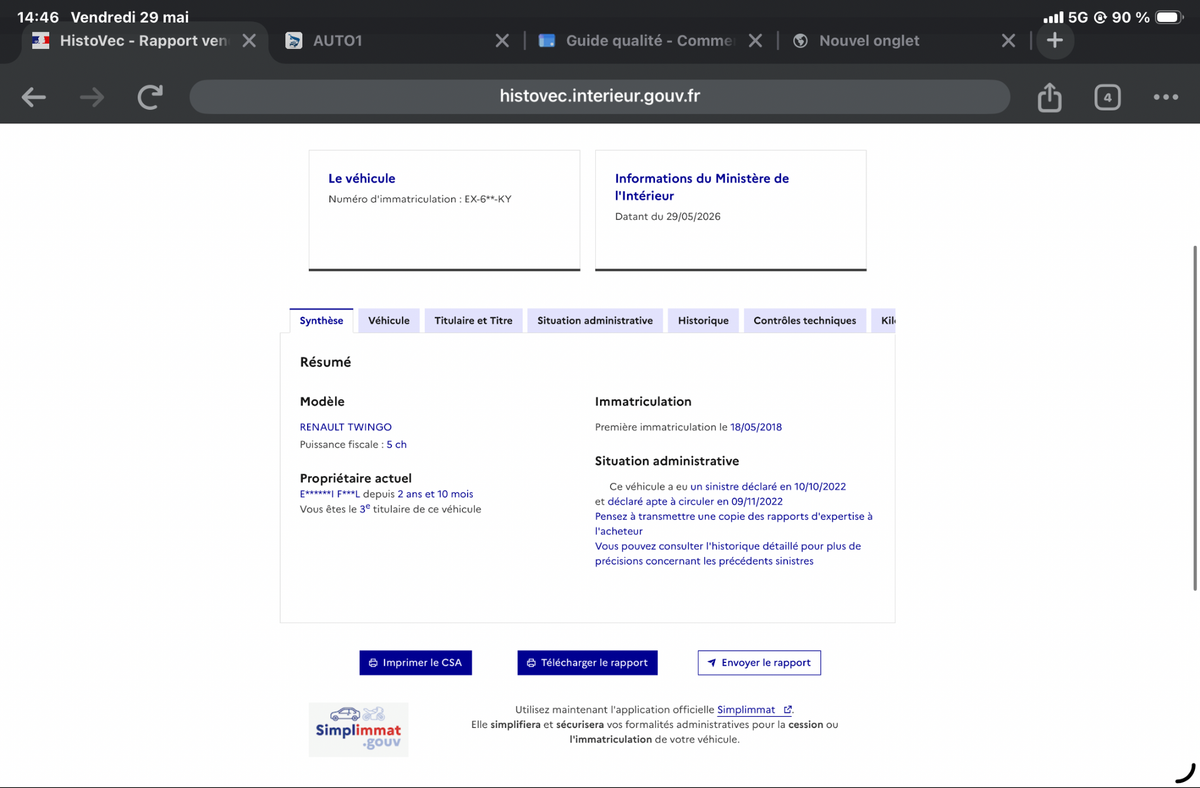Click the Télécharger le rapport button
The height and width of the screenshot is (788, 1200).
588,662
